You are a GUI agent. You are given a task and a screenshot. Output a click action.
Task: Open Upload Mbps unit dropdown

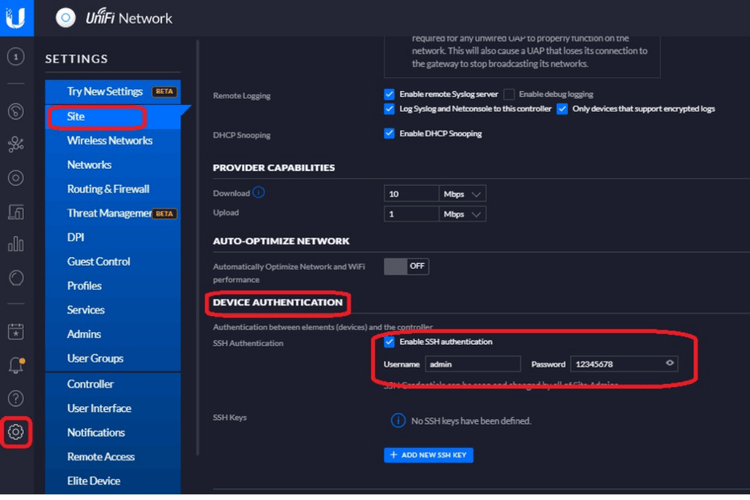(462, 214)
